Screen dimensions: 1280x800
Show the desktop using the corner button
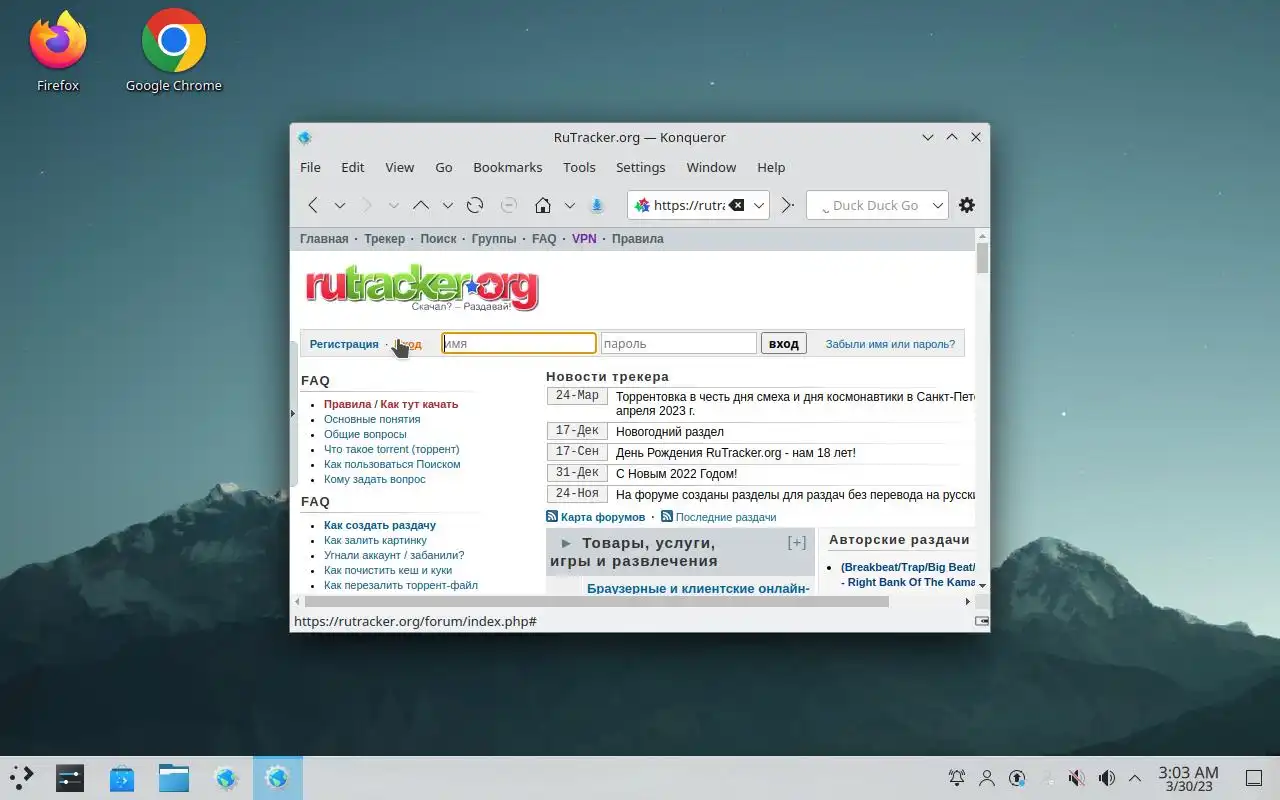coord(1254,778)
